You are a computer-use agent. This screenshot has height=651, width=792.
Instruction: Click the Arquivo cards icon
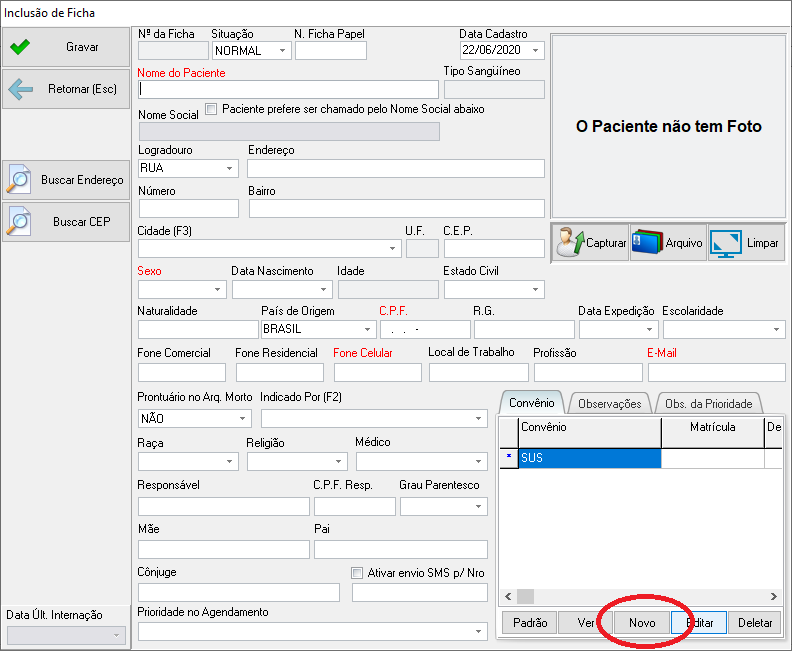tap(647, 242)
